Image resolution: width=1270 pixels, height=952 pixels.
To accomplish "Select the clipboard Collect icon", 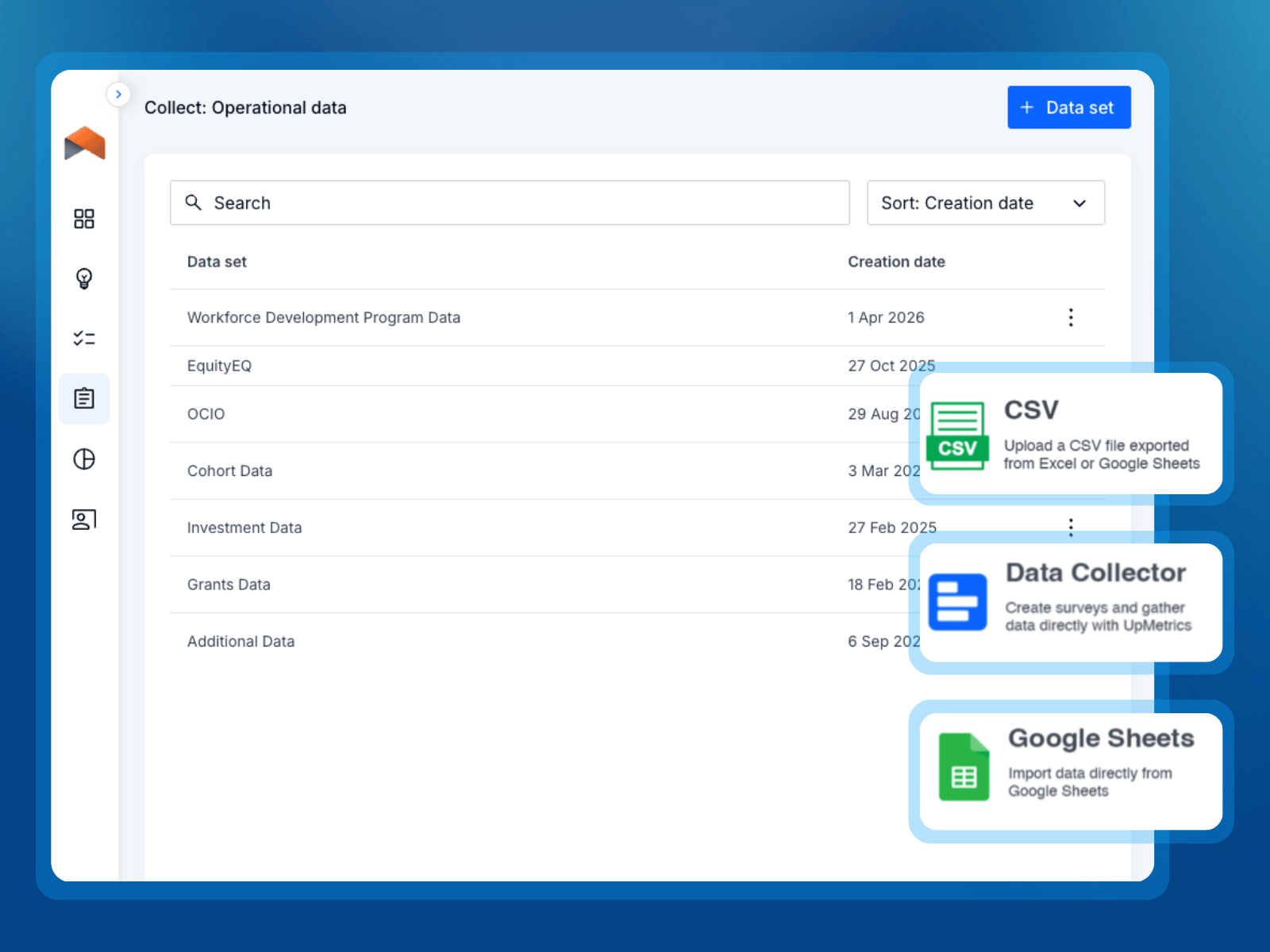I will point(84,398).
